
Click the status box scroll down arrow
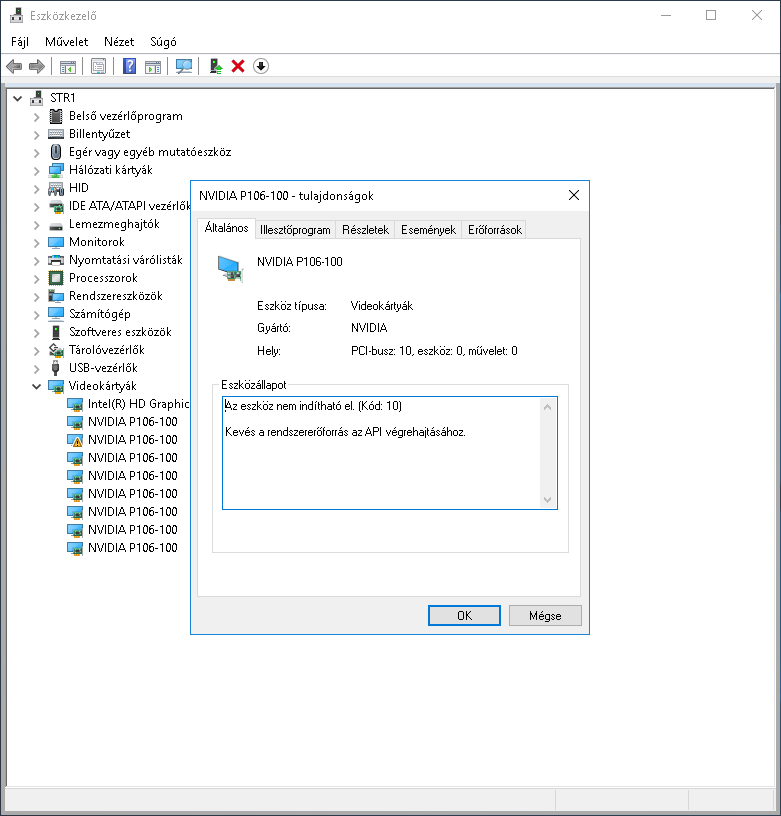point(547,500)
